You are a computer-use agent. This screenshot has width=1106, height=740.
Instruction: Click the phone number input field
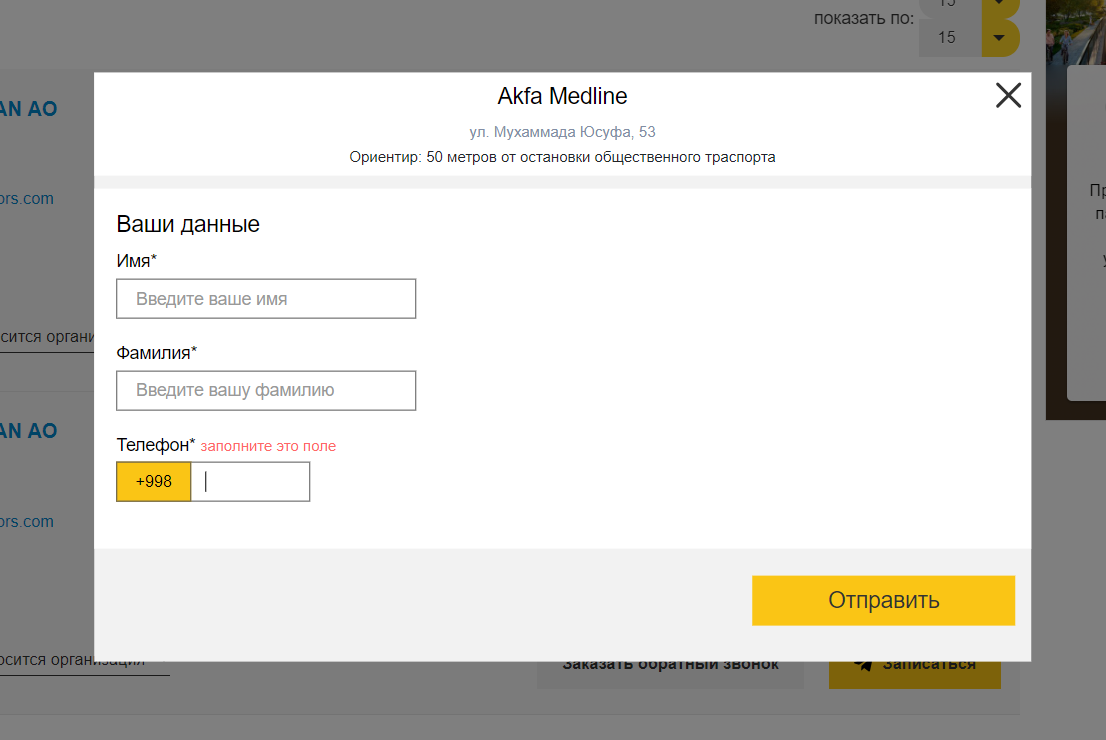(250, 482)
